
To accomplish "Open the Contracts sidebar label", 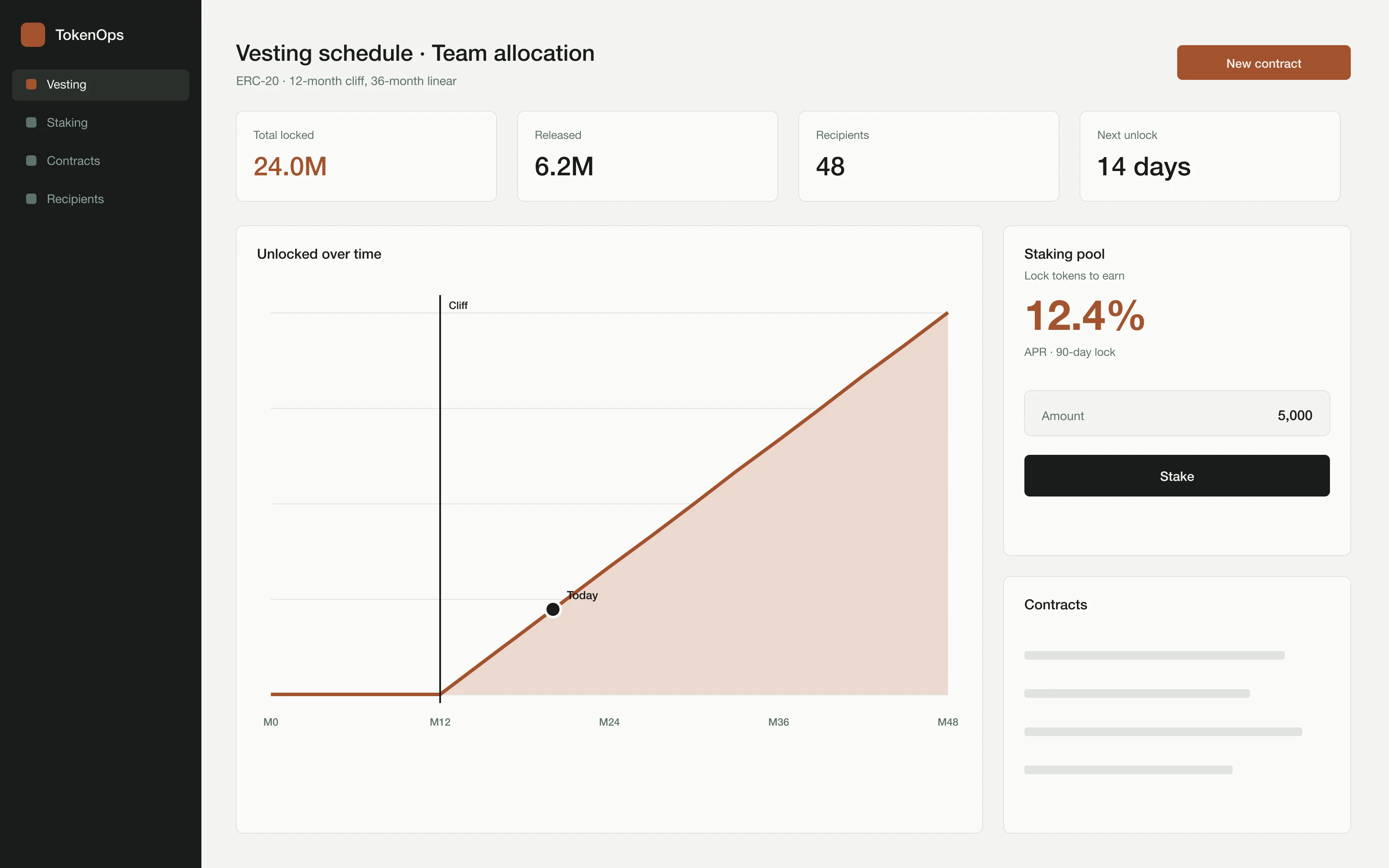I will (x=73, y=161).
